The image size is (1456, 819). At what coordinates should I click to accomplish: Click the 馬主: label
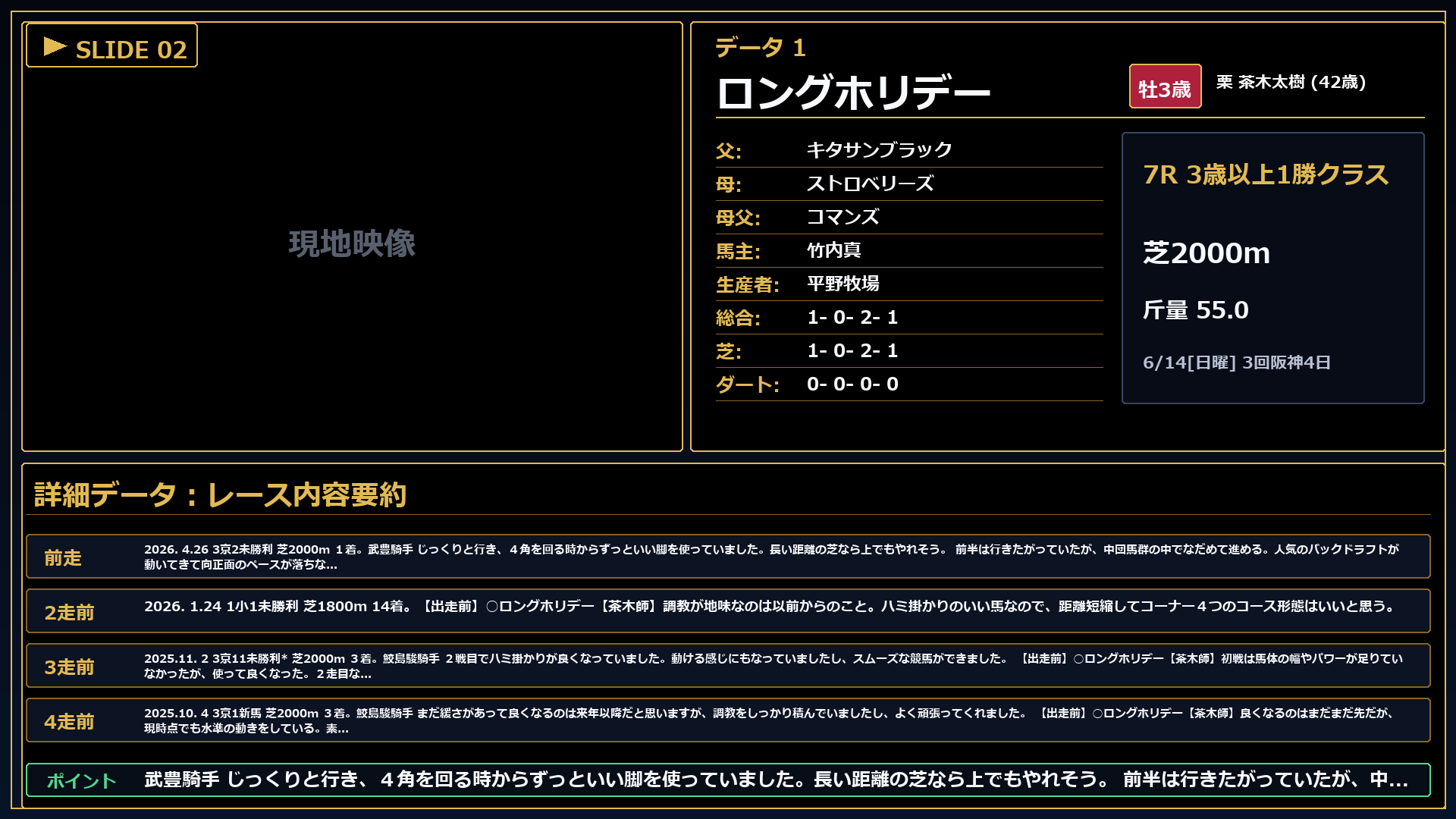pyautogui.click(x=738, y=250)
